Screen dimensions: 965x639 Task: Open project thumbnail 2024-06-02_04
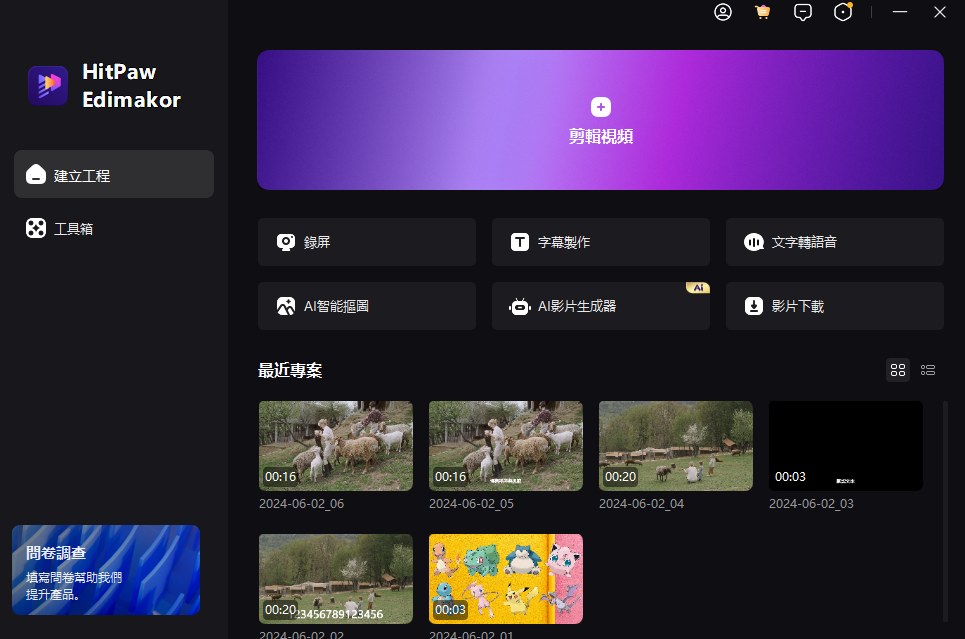[676, 446]
